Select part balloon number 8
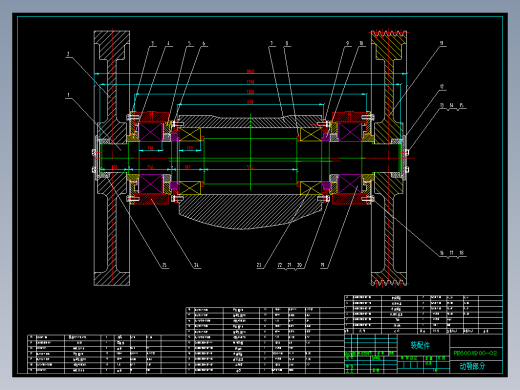This screenshot has height=390, width=520. (287, 43)
